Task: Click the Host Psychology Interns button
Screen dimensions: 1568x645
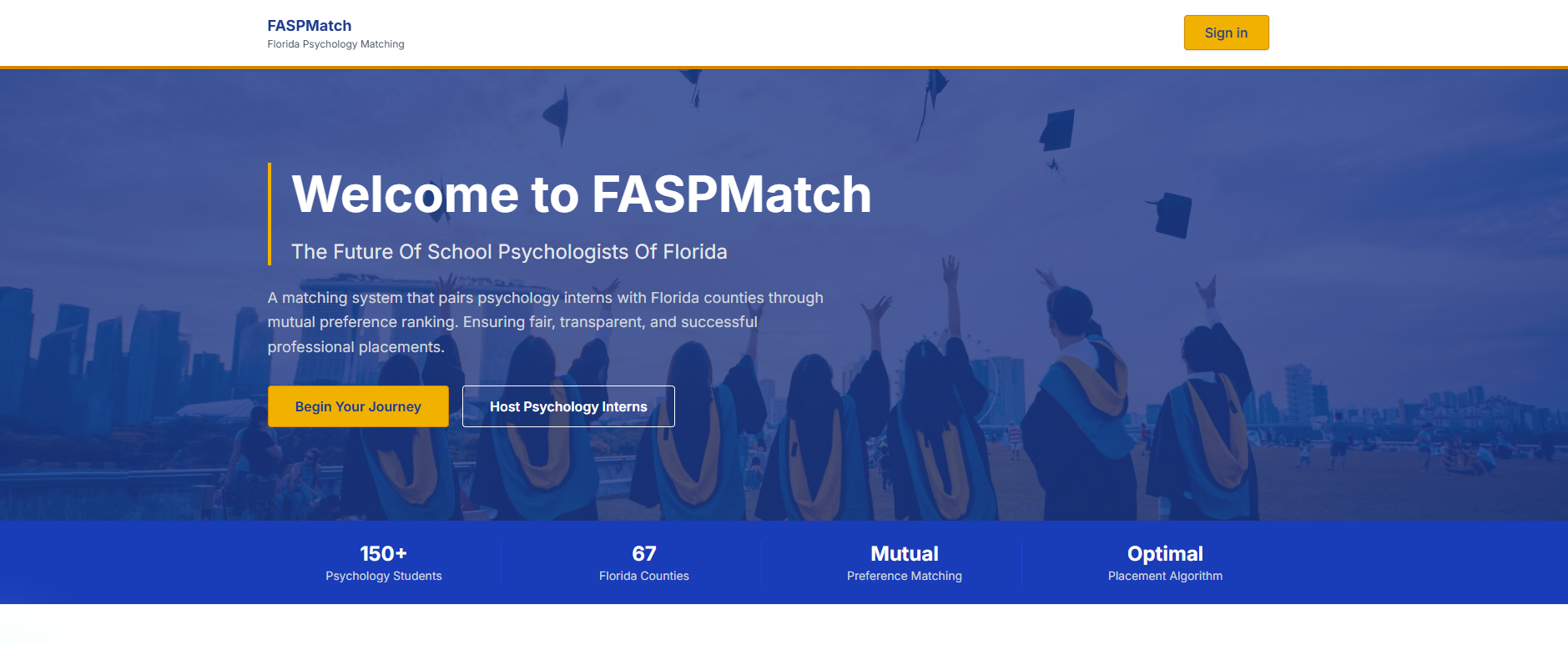Action: click(x=568, y=406)
